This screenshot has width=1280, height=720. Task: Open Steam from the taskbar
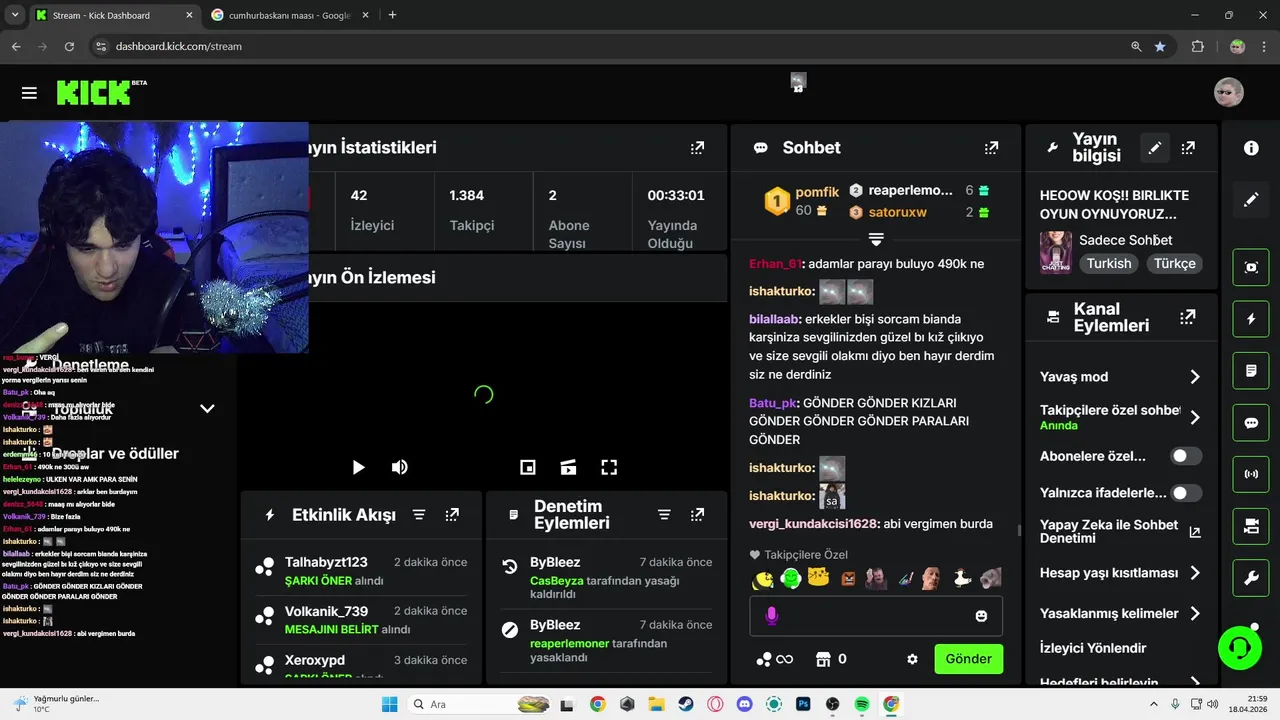686,704
